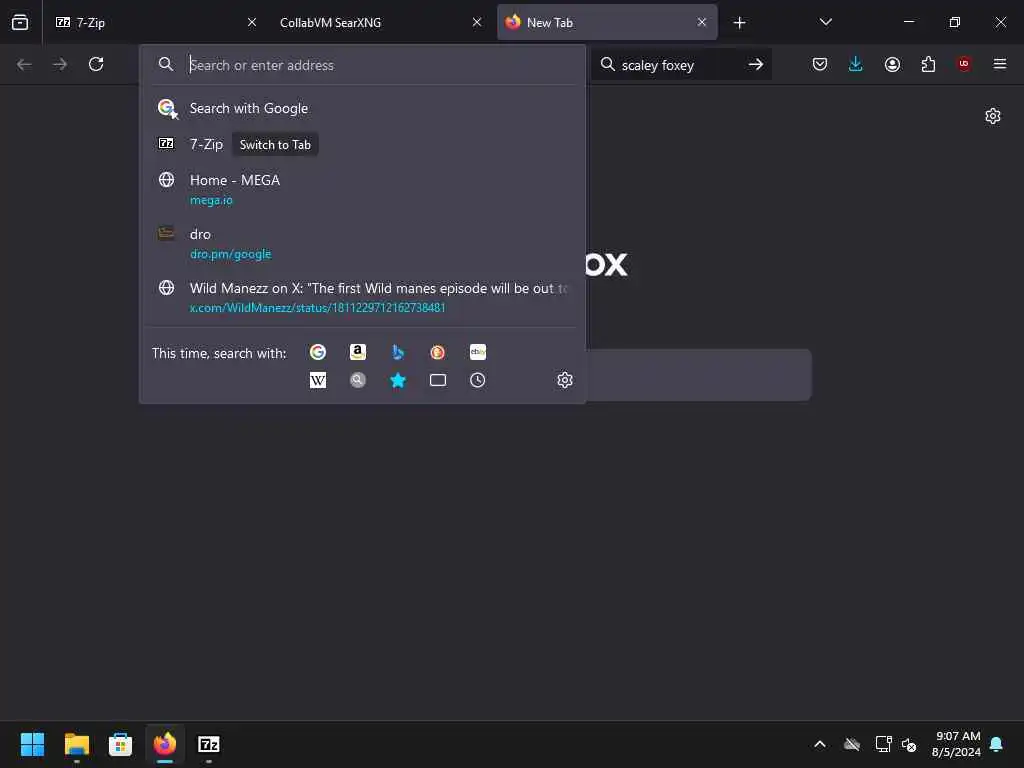Select the New Tab tab
The width and height of the screenshot is (1024, 768).
[607, 22]
